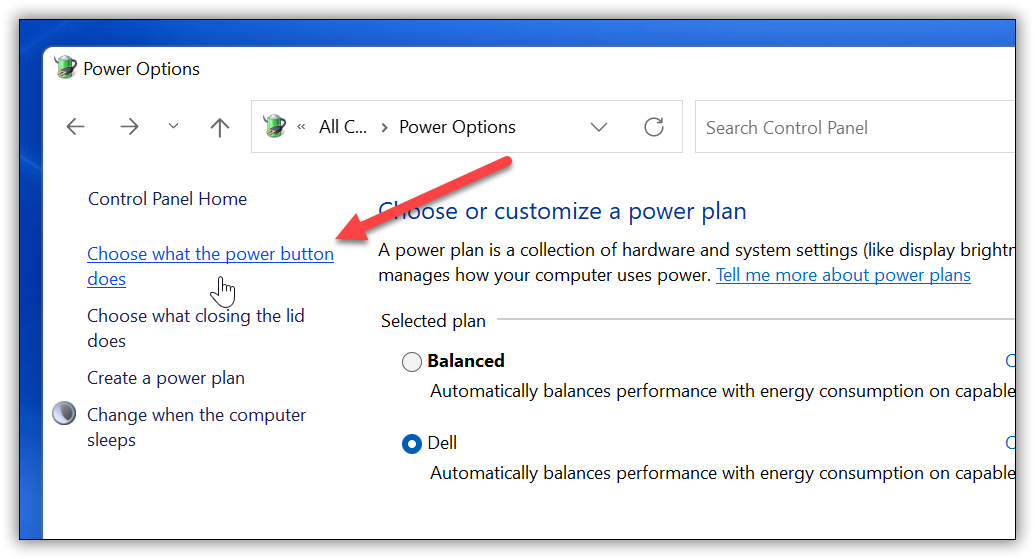1035x559 pixels.
Task: Click the Search Control Panel field
Action: click(850, 127)
